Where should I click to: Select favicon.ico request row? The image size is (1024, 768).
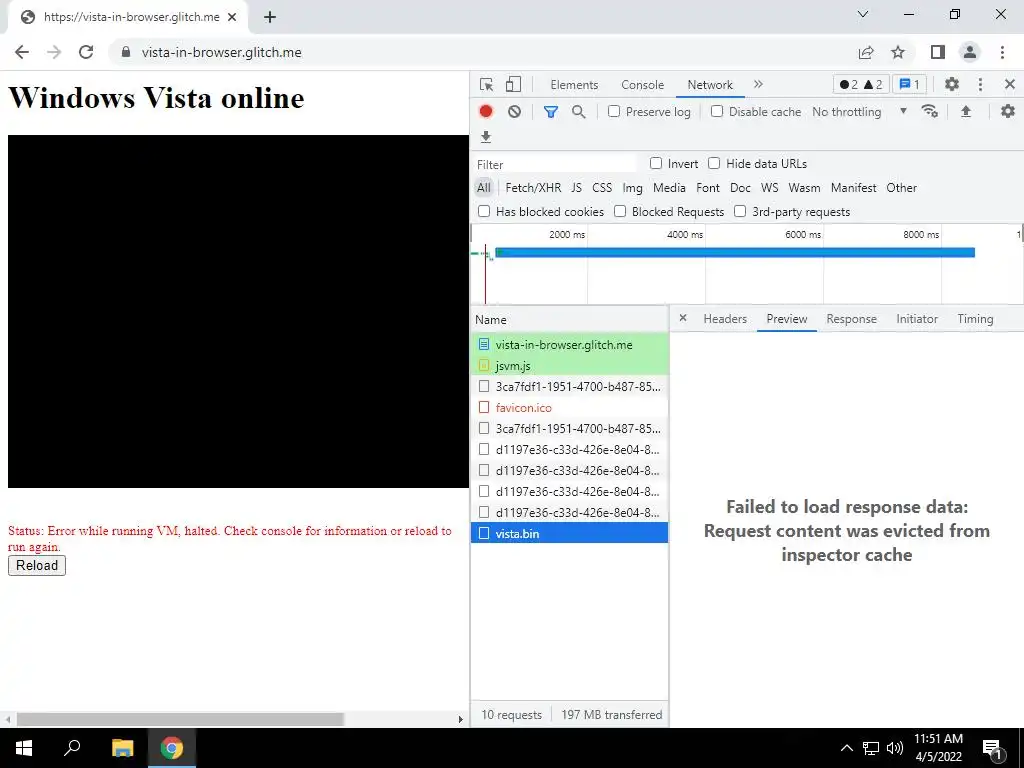(569, 408)
